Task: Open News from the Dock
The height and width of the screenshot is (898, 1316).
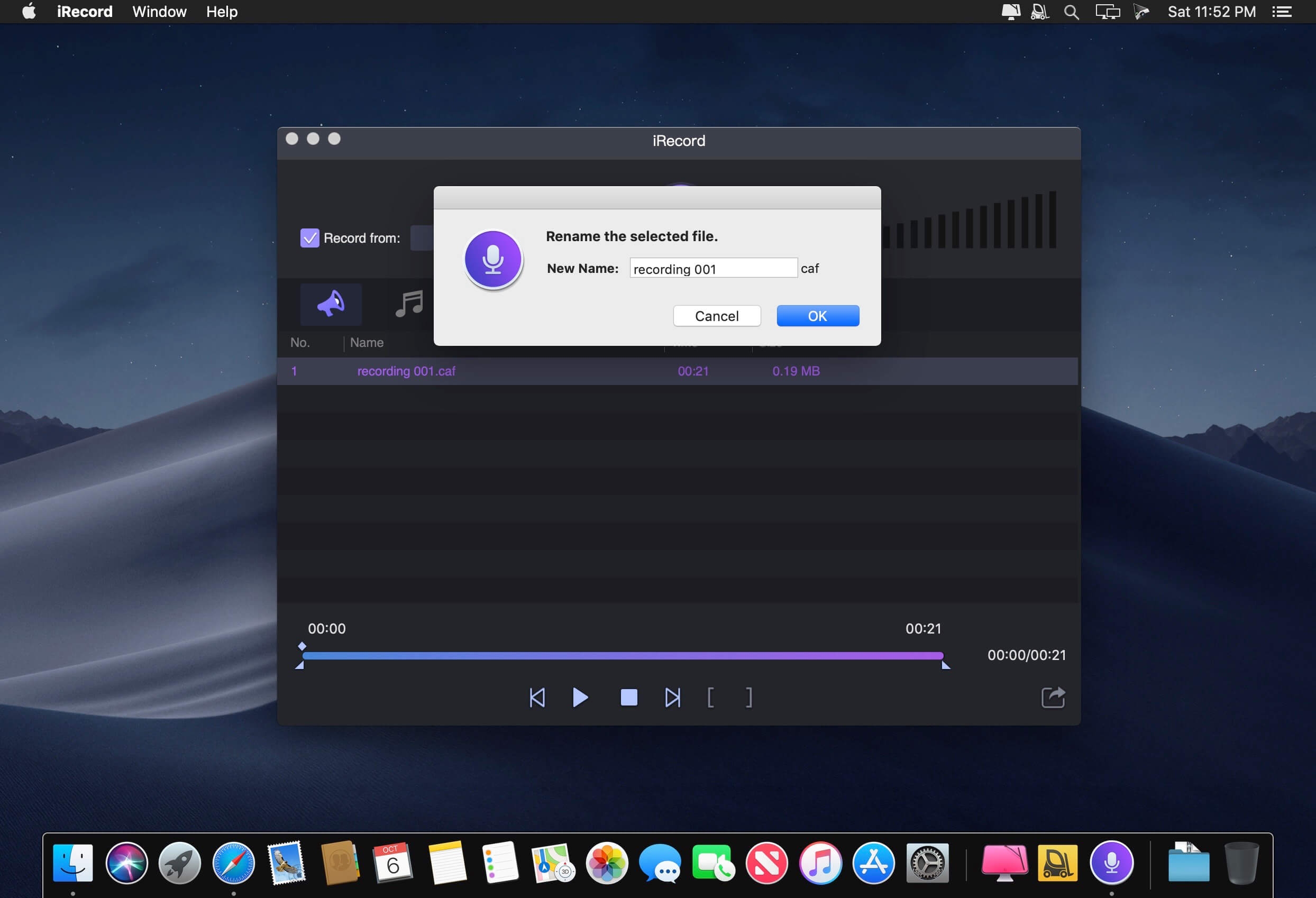Action: pos(767,863)
